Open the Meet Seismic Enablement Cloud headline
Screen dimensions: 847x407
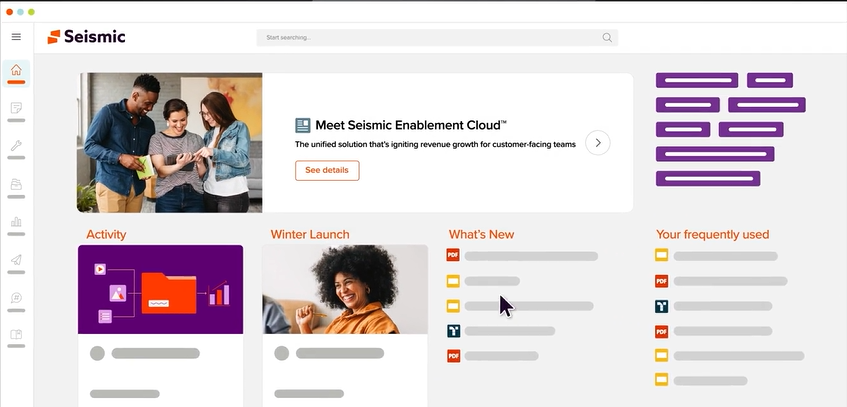coord(411,125)
